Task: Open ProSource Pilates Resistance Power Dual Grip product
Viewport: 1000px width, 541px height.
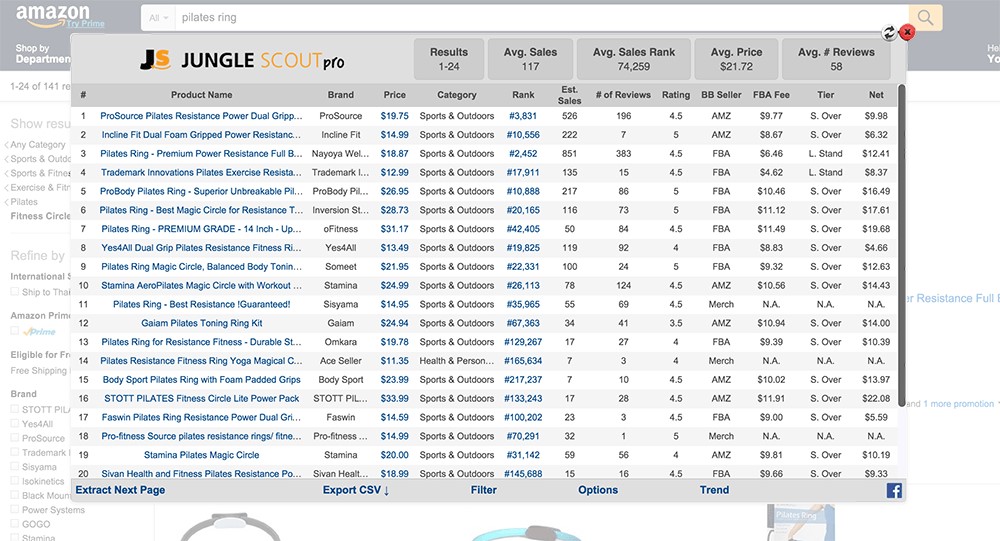Action: coord(202,116)
